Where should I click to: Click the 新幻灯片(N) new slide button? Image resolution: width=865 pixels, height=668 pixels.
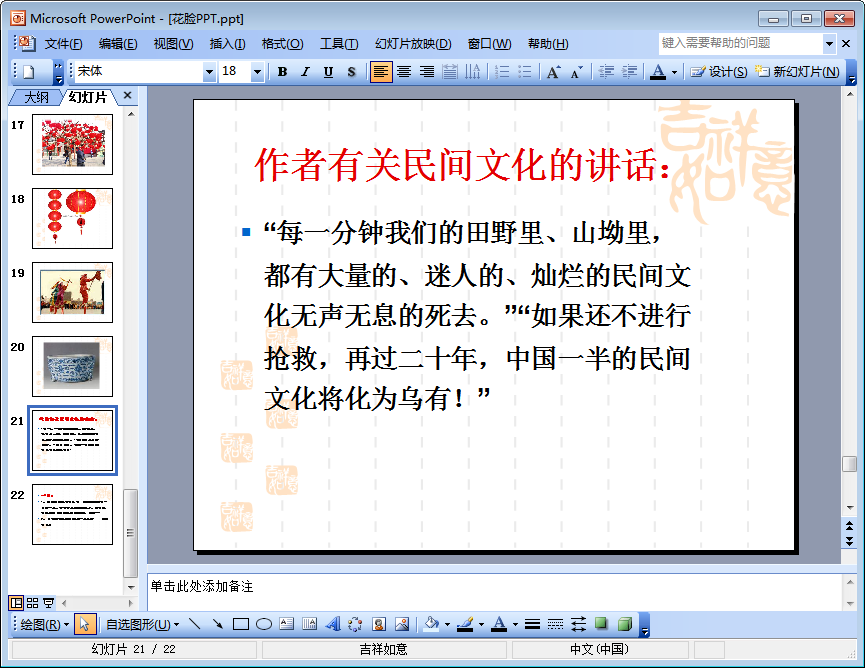798,72
